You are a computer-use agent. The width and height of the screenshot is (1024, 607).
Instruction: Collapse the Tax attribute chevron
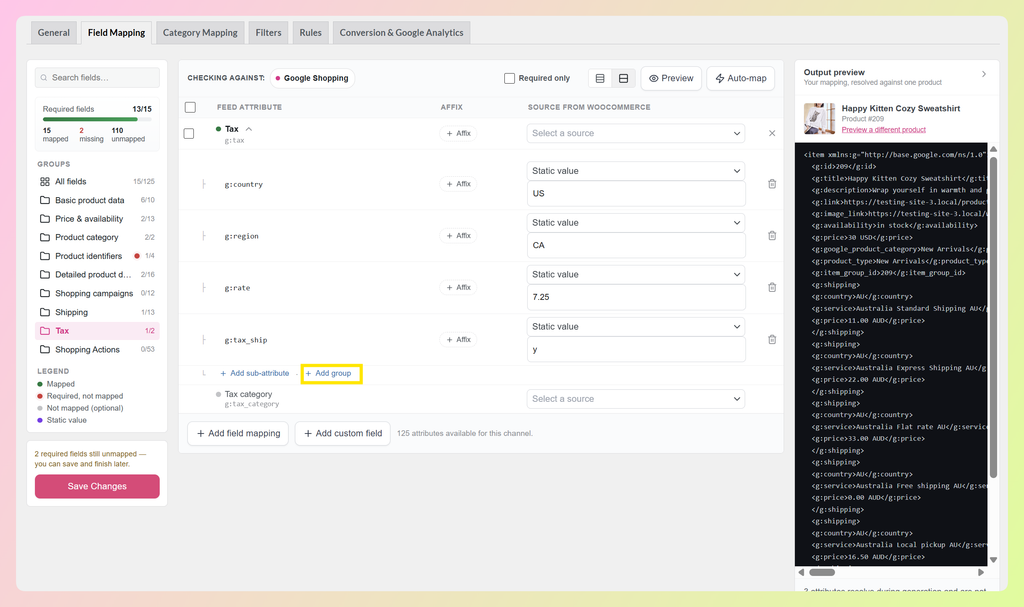pyautogui.click(x=249, y=129)
